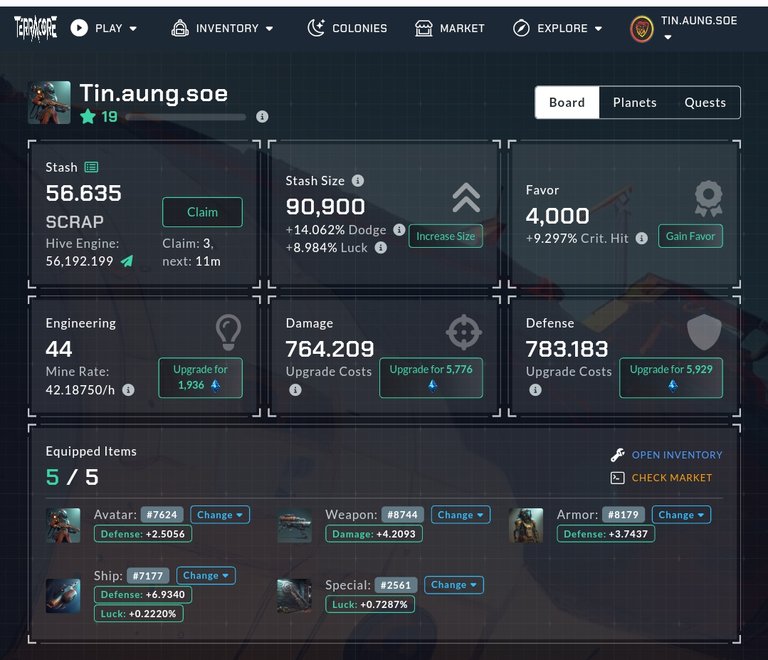The height and width of the screenshot is (660, 768).
Task: Click the info icon under Defense Upgrade Costs
Action: 535,390
